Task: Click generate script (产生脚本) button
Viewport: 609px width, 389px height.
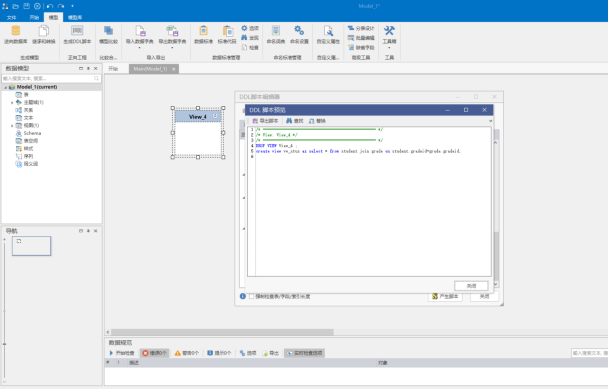Action: pyautogui.click(x=445, y=296)
